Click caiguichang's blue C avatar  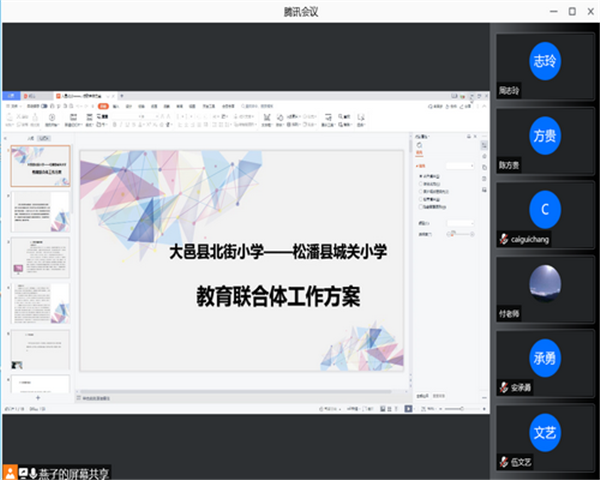(545, 210)
